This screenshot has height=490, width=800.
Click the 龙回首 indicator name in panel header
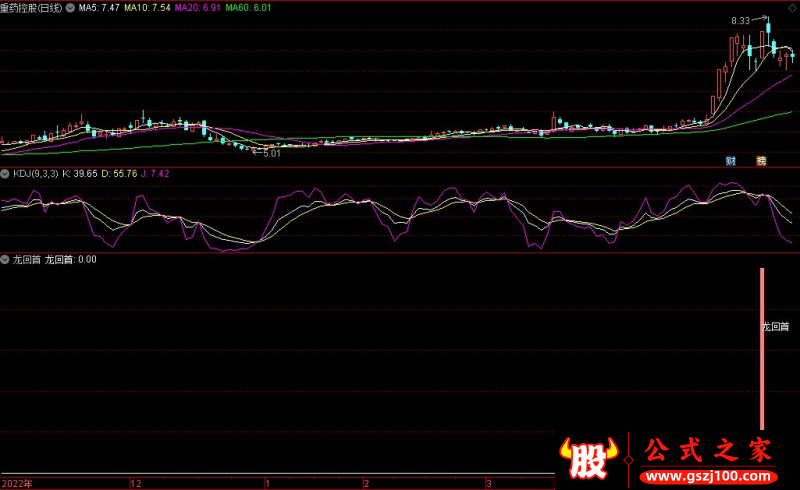(x=27, y=260)
